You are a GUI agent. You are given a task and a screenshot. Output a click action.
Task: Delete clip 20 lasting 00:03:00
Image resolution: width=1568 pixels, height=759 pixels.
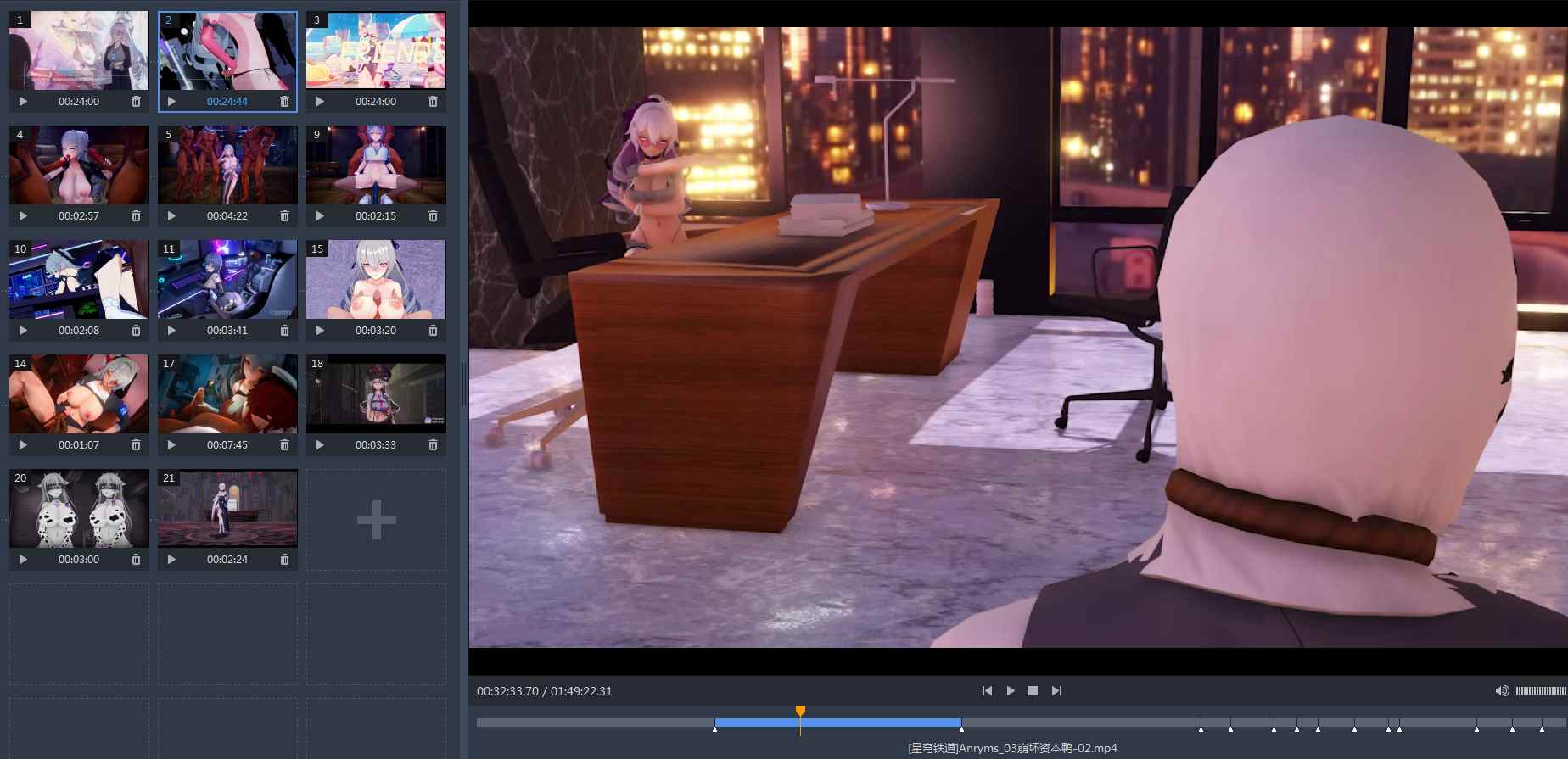pos(136,560)
